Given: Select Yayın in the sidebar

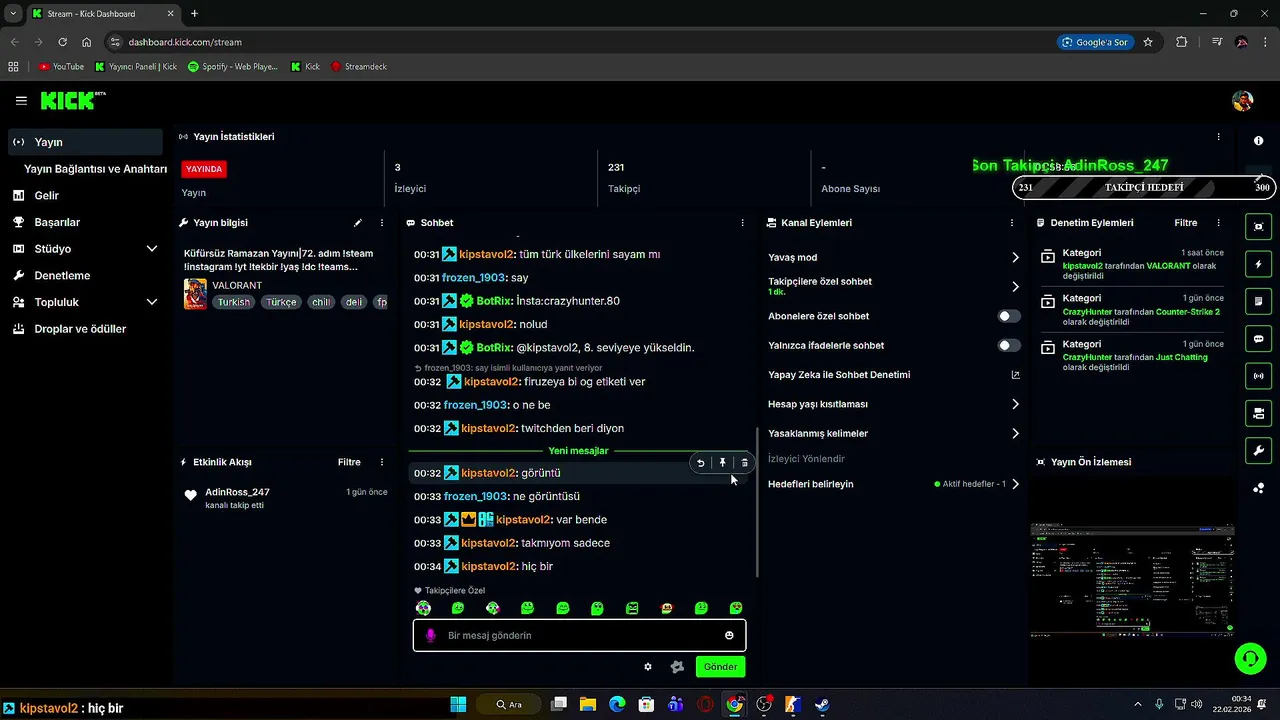Looking at the screenshot, I should click(85, 142).
